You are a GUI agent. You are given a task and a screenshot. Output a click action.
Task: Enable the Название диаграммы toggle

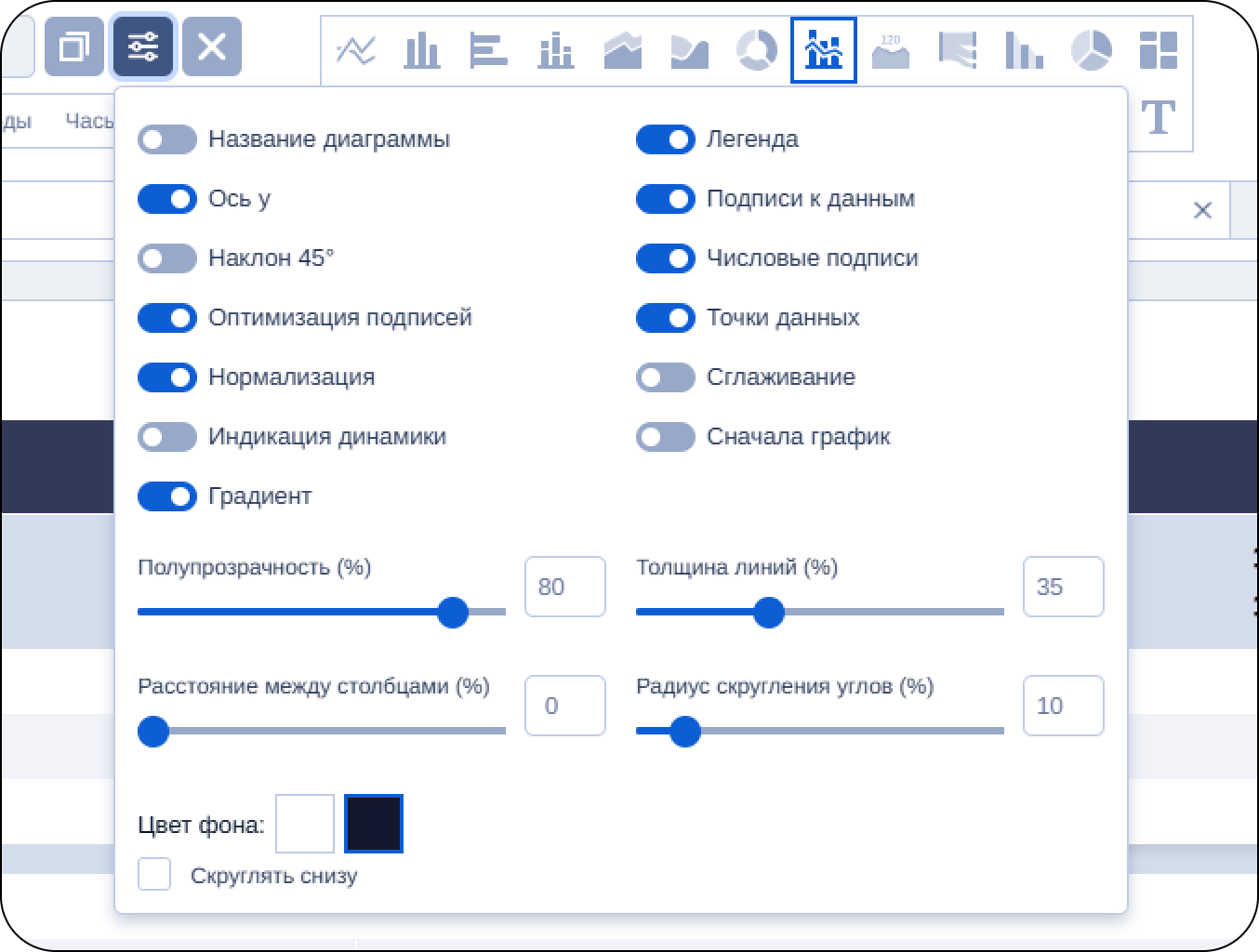coord(167,139)
